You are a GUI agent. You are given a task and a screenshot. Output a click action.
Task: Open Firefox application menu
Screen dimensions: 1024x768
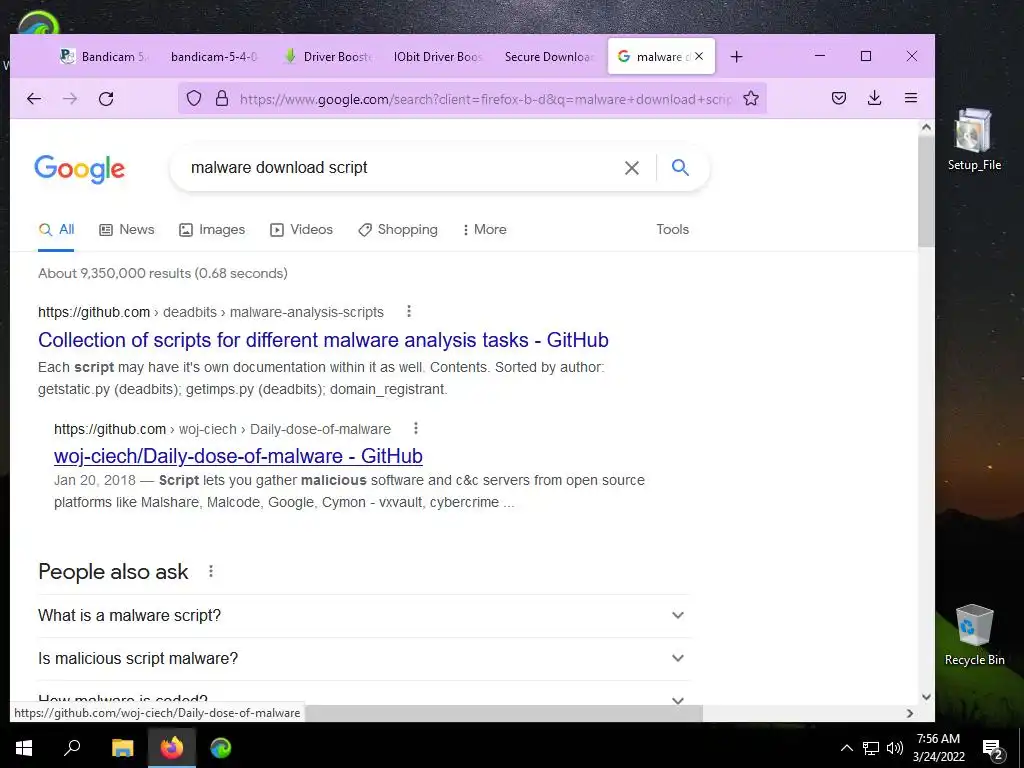tap(911, 99)
